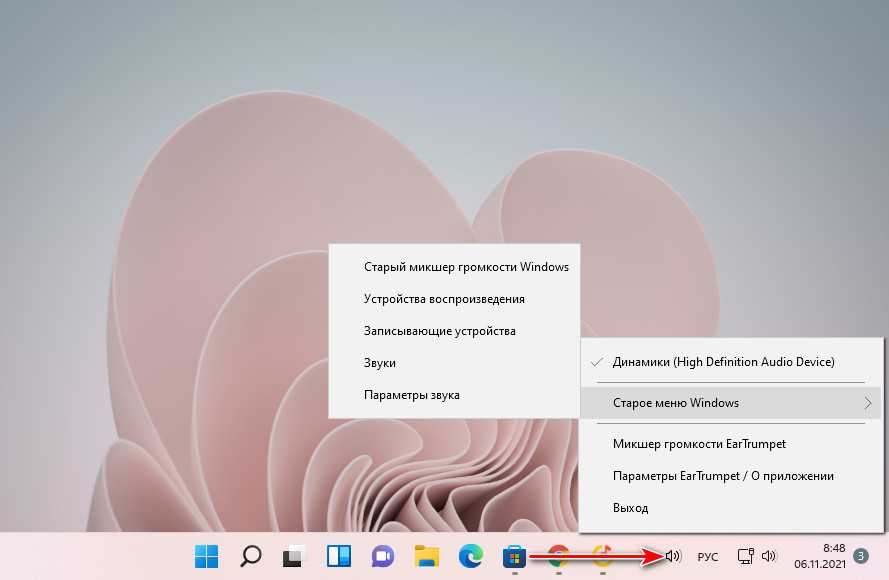
Task: Open Task View from the taskbar
Action: pyautogui.click(x=294, y=556)
